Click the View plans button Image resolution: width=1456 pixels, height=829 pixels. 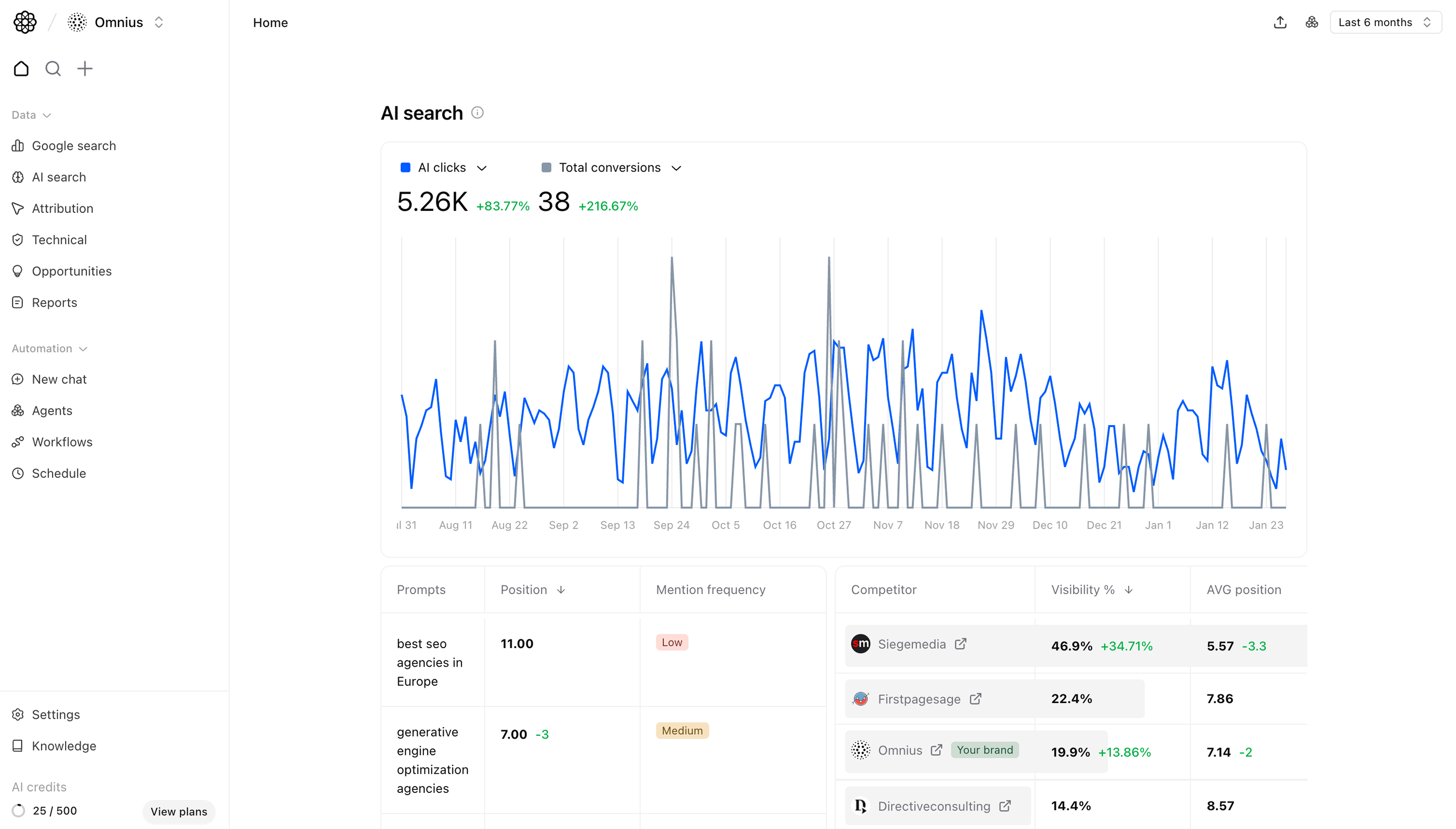click(x=178, y=811)
